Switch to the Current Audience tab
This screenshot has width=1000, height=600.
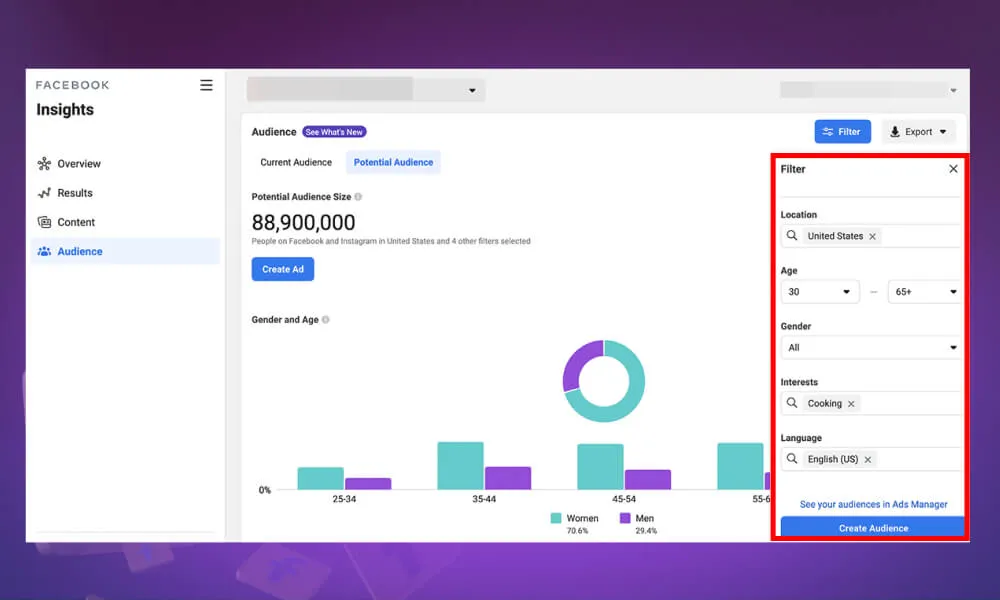pyautogui.click(x=294, y=161)
